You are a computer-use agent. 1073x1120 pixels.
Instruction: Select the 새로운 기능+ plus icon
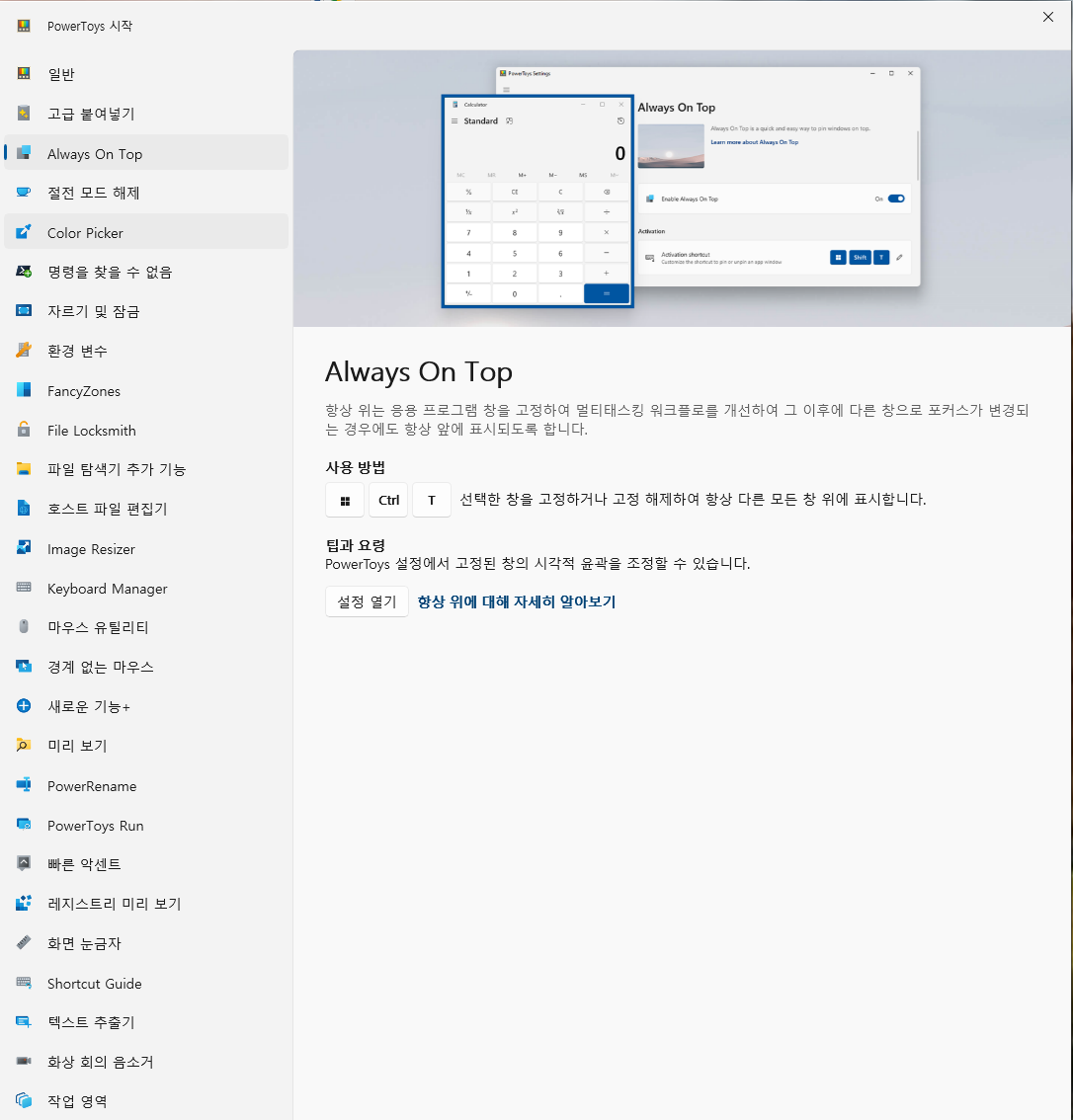pos(24,706)
